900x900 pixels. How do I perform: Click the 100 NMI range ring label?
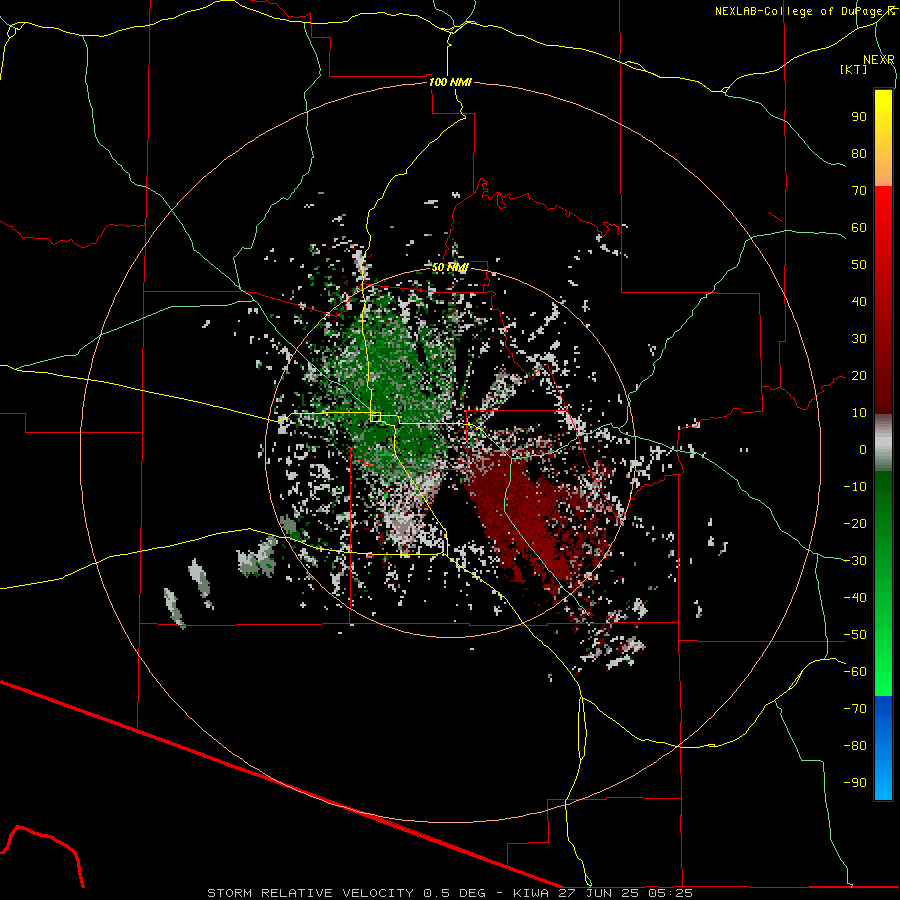pos(450,82)
